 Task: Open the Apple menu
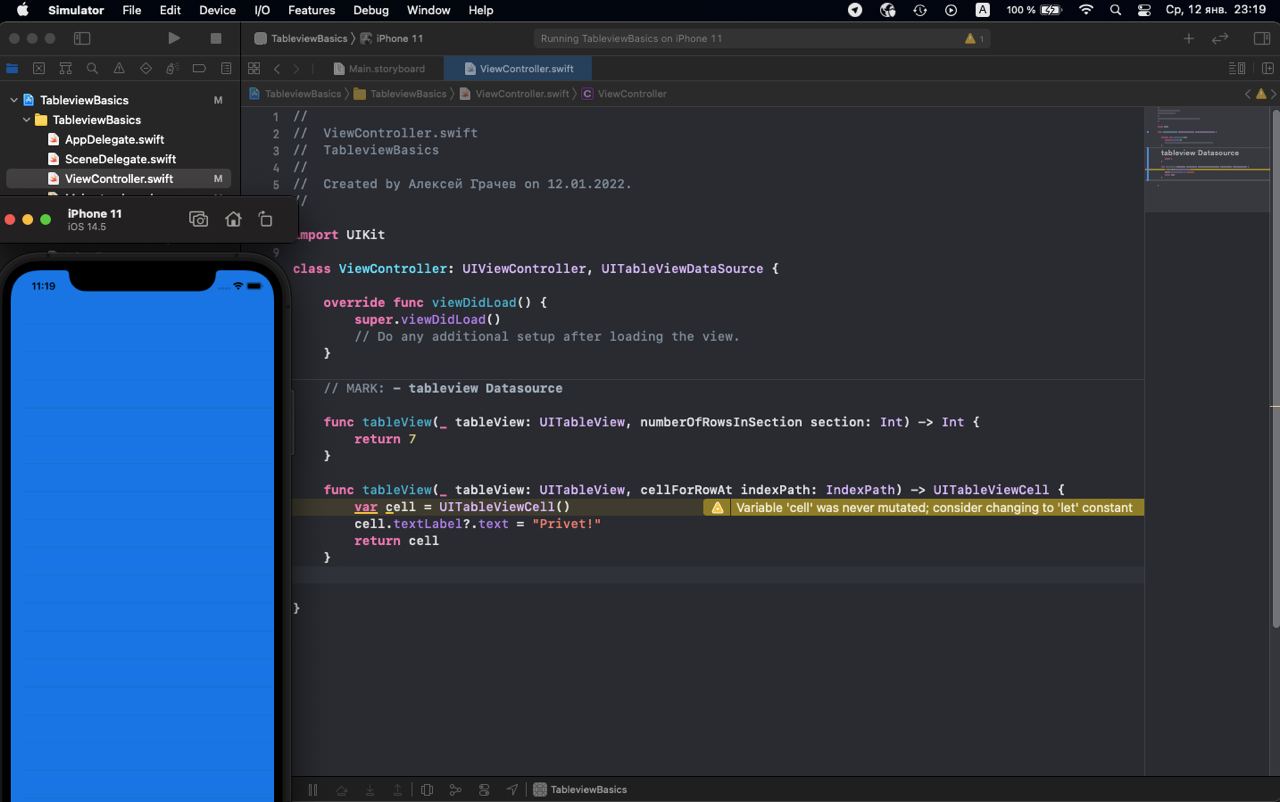pos(22,10)
